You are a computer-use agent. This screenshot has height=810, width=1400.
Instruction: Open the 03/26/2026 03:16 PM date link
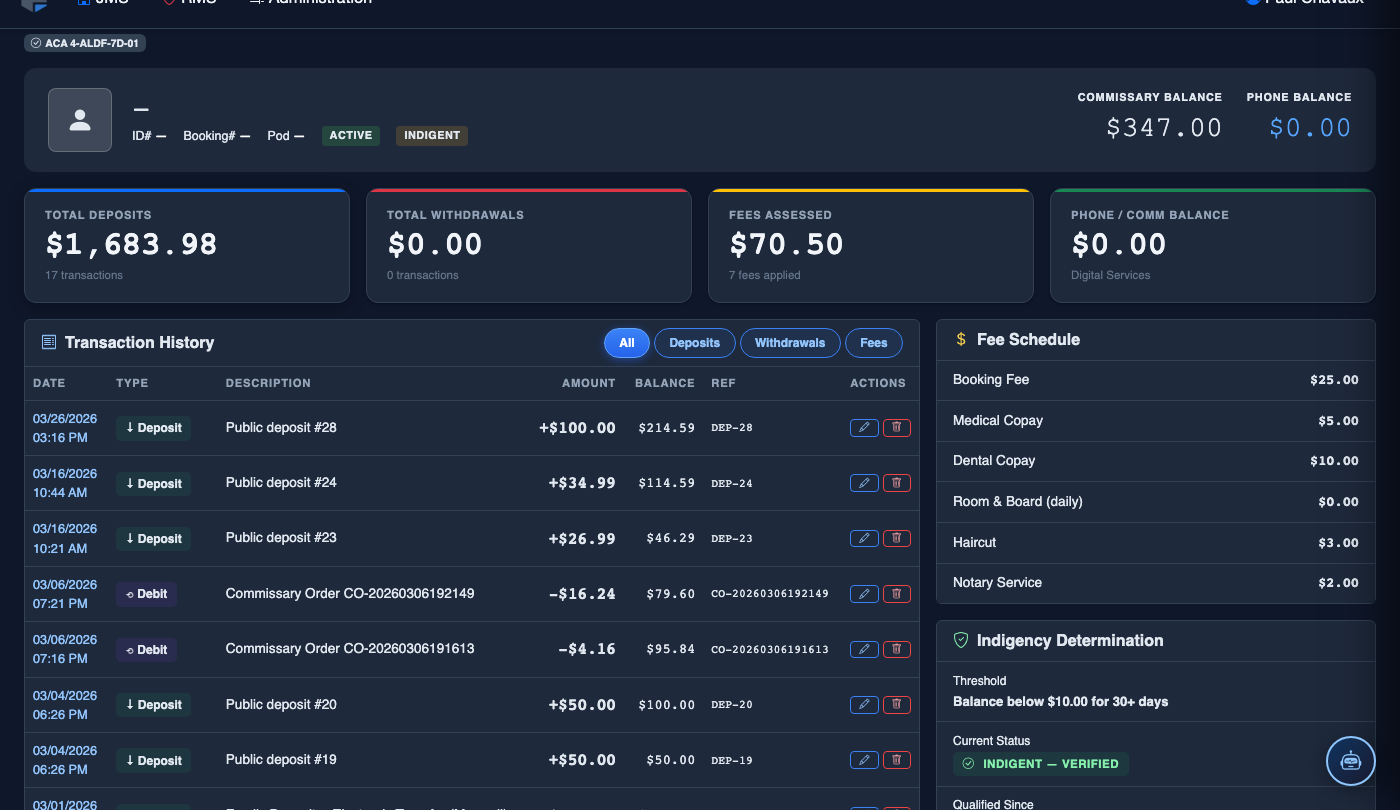[65, 428]
